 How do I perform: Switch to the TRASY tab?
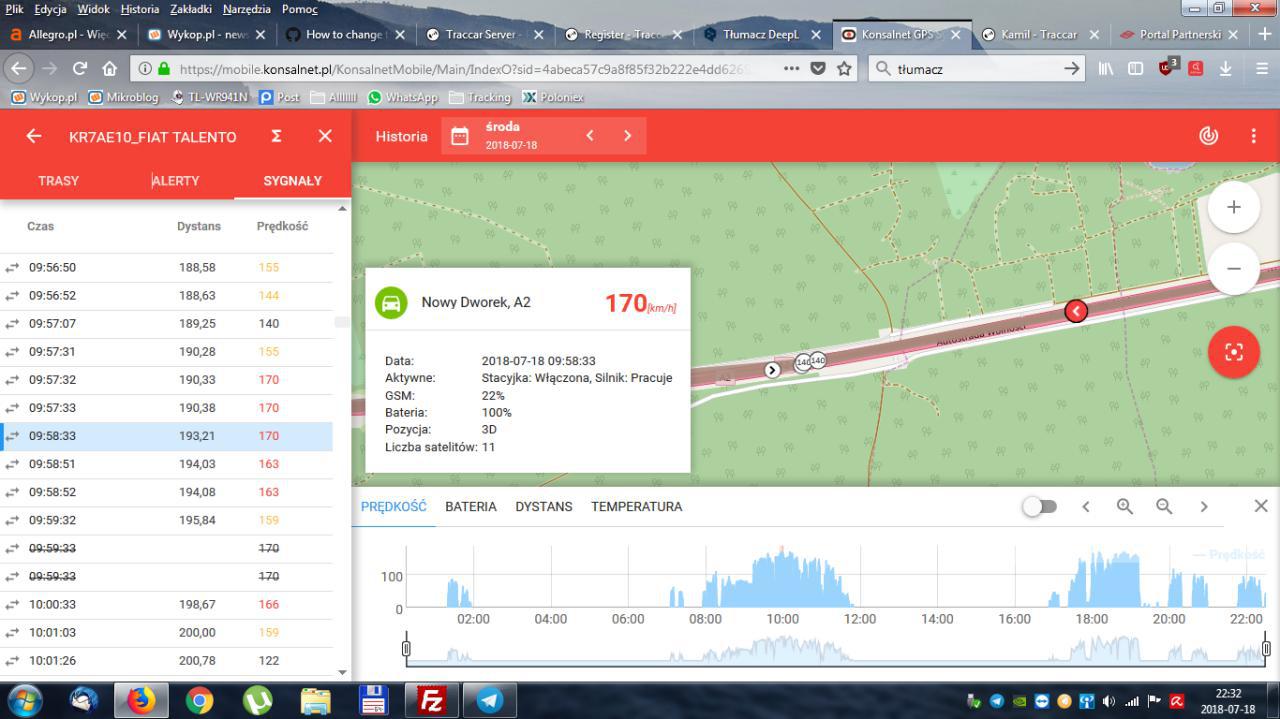point(58,181)
